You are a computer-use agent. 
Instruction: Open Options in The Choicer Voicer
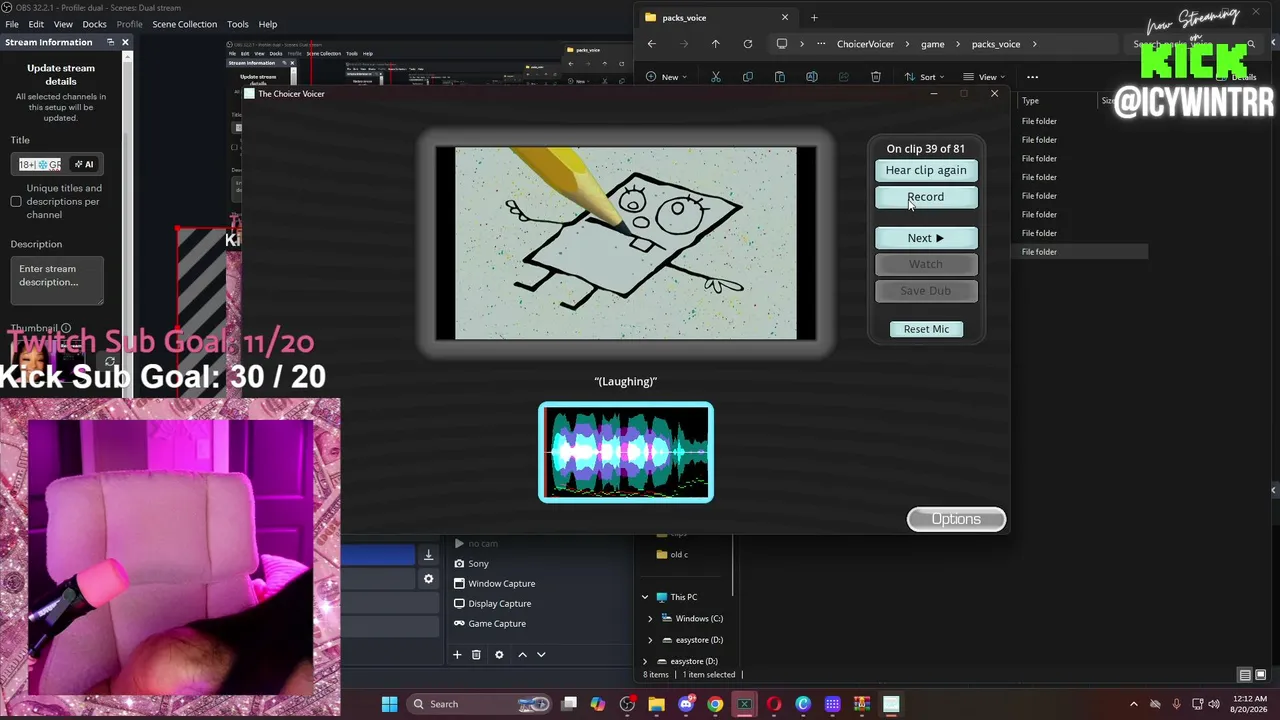point(956,519)
